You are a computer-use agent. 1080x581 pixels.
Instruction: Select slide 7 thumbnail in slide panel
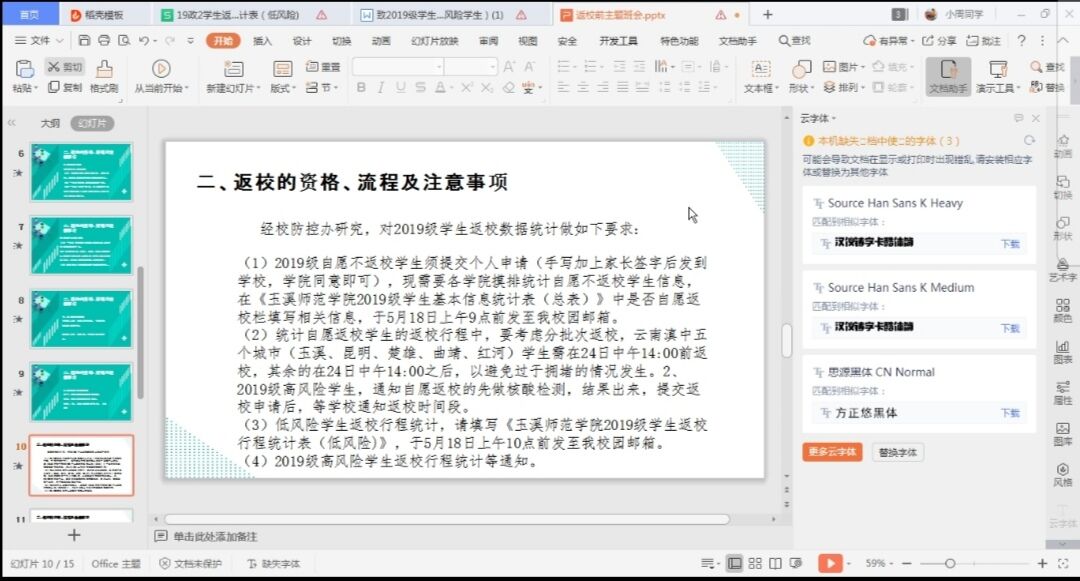(81, 245)
